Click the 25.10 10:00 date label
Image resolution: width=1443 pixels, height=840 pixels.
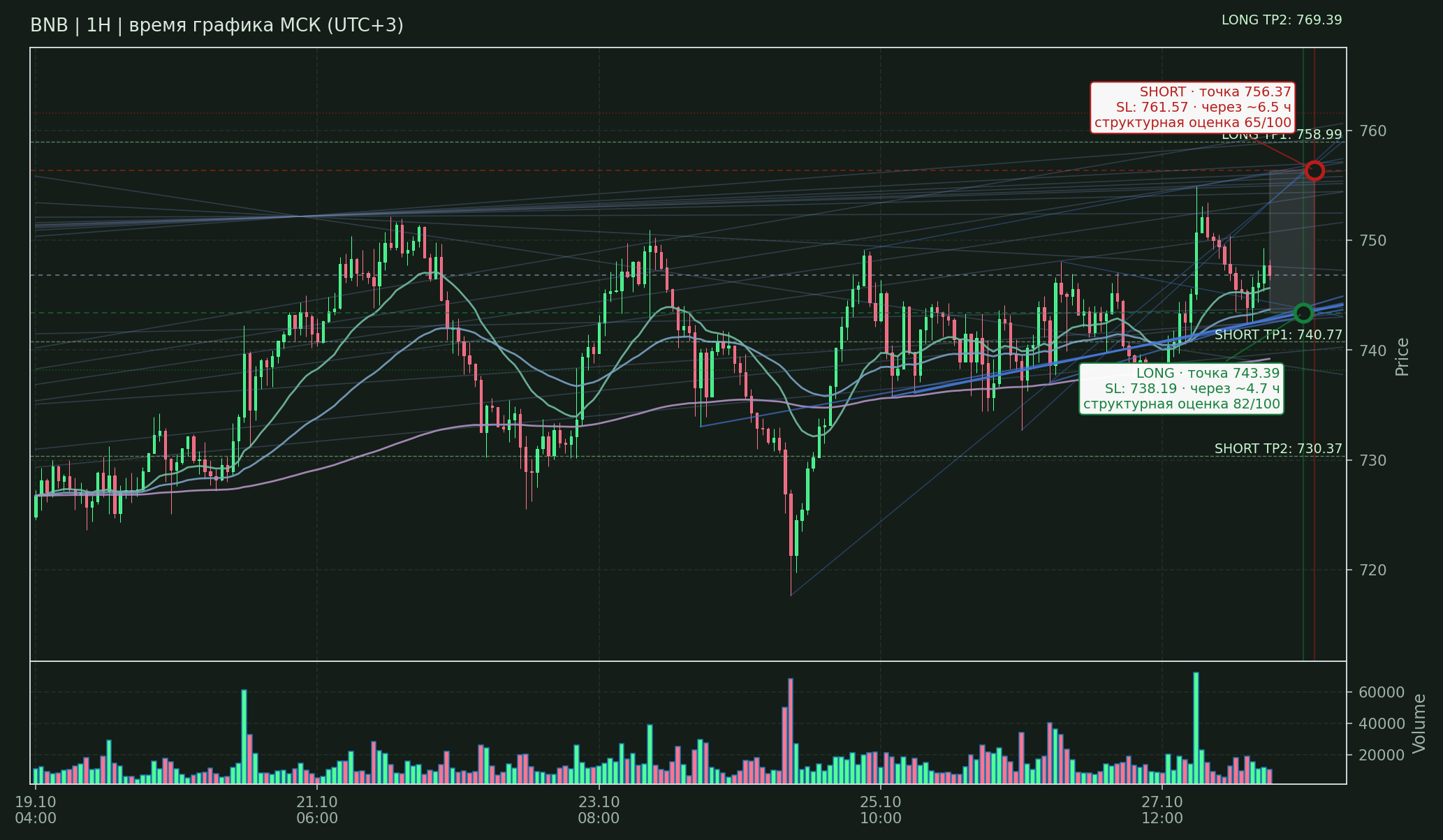coord(881,810)
